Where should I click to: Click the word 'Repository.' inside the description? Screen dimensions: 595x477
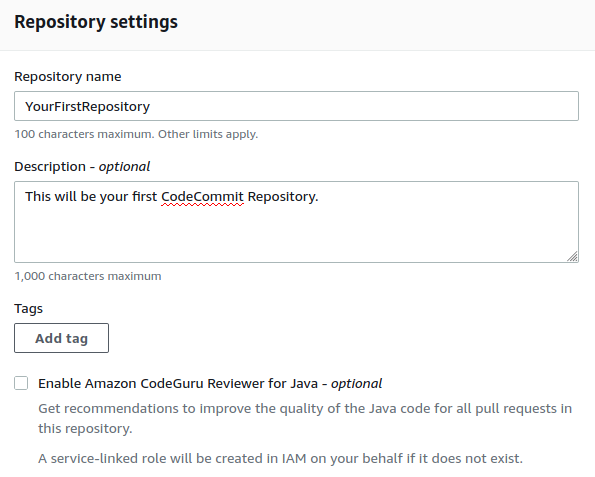[283, 197]
